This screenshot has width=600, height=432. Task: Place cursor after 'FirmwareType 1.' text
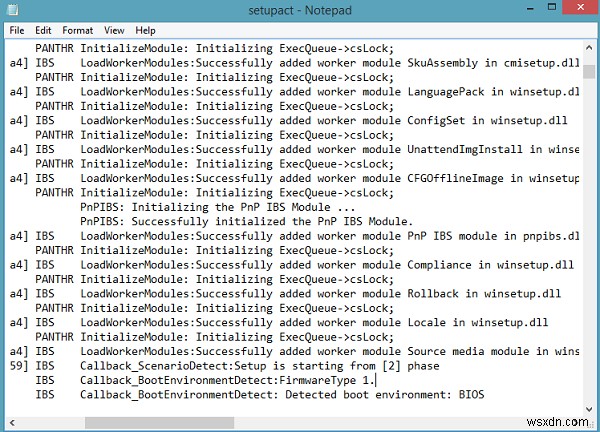[375, 381]
